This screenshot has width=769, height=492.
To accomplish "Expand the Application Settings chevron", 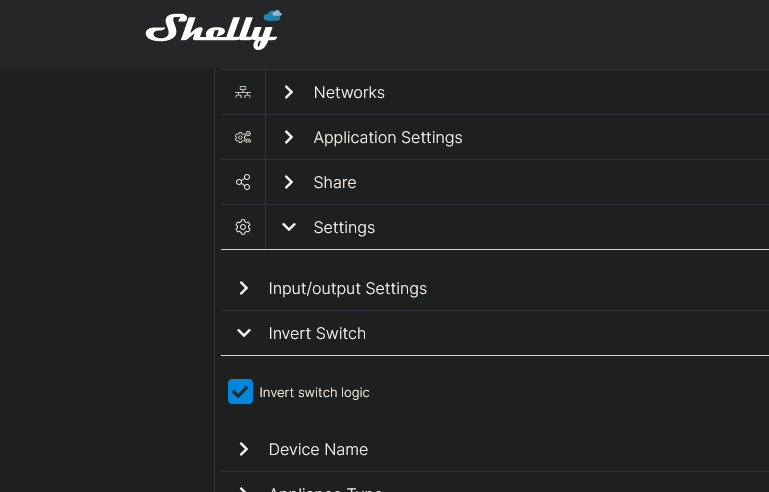I will [x=289, y=137].
